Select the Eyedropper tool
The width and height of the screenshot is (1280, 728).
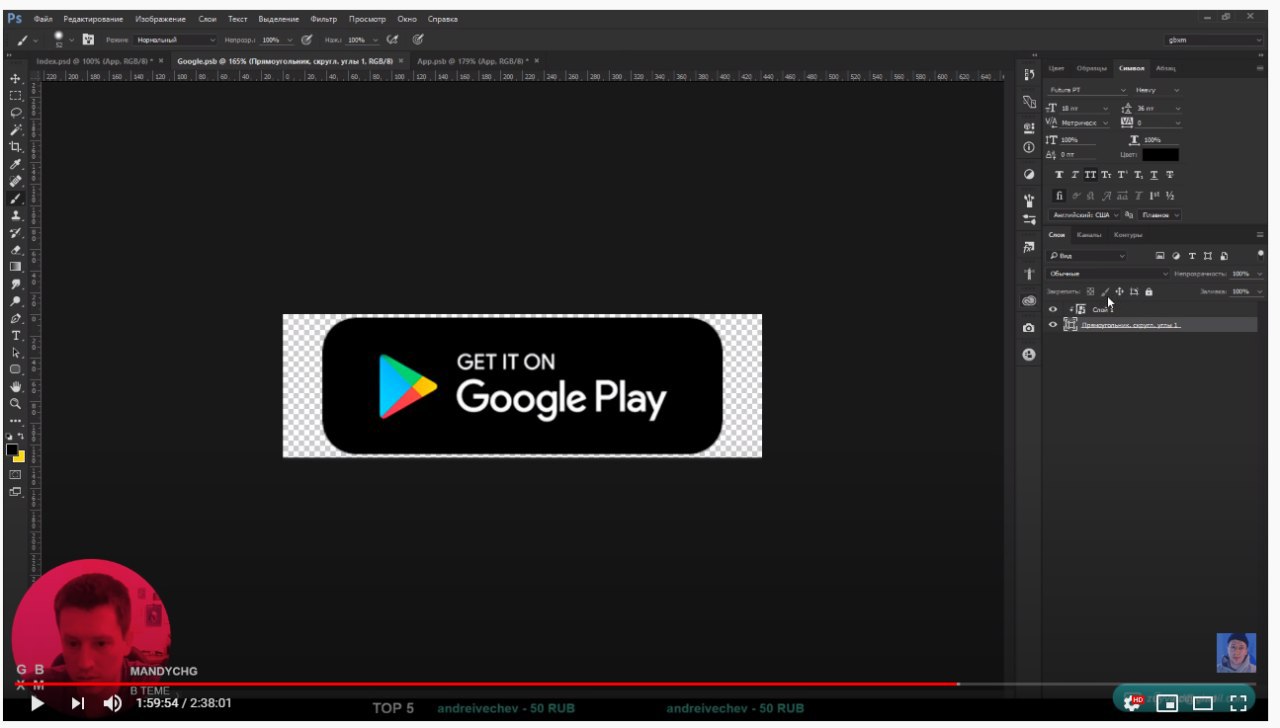(x=15, y=164)
